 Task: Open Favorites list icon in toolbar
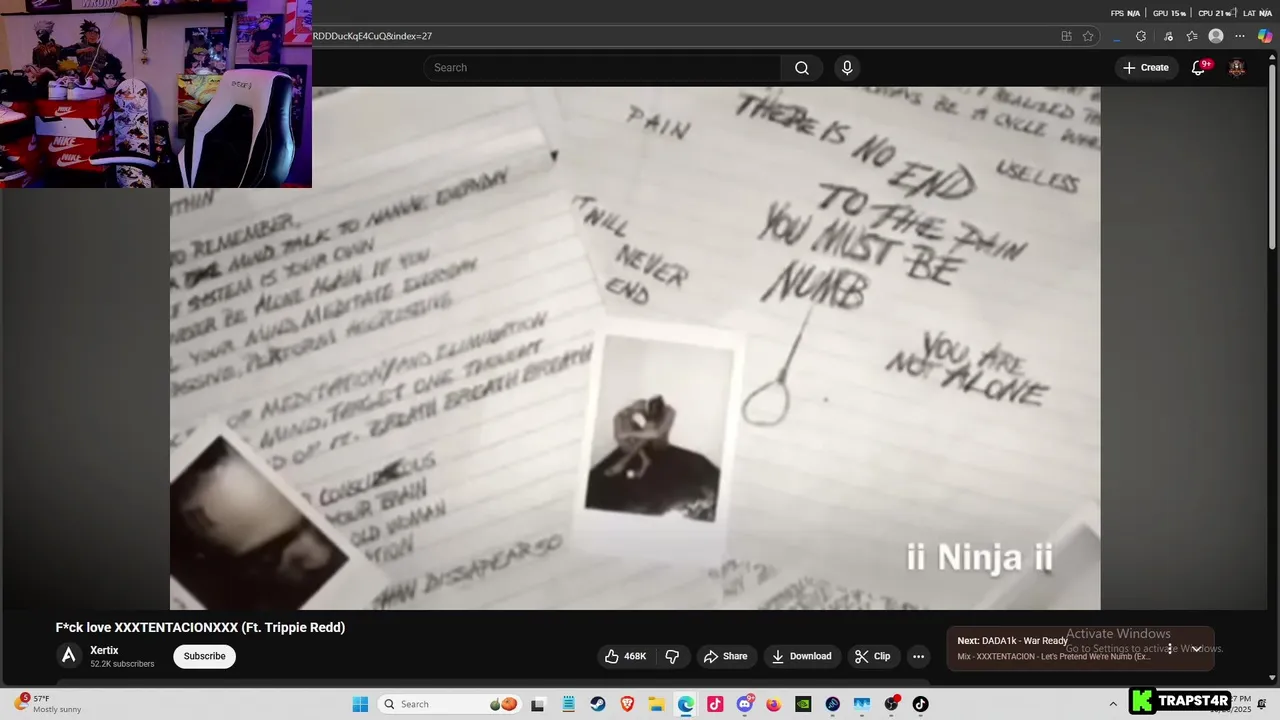click(x=1192, y=36)
